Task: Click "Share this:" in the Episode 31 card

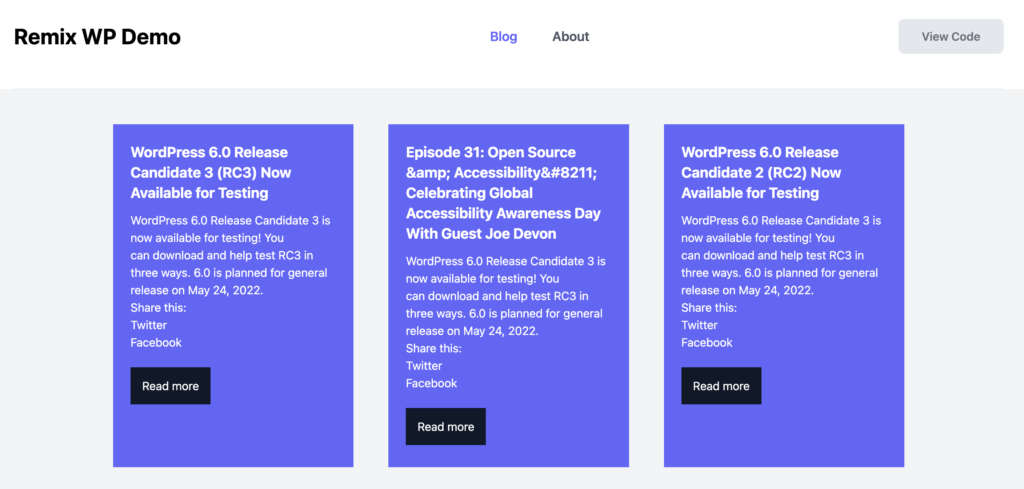Action: point(434,349)
